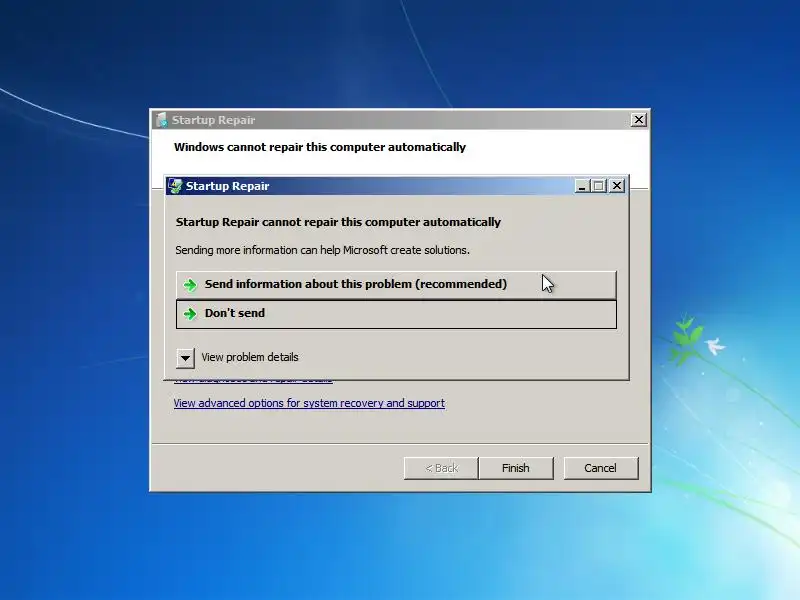Click green arrow beside Send information
The image size is (800, 600).
[x=190, y=285]
